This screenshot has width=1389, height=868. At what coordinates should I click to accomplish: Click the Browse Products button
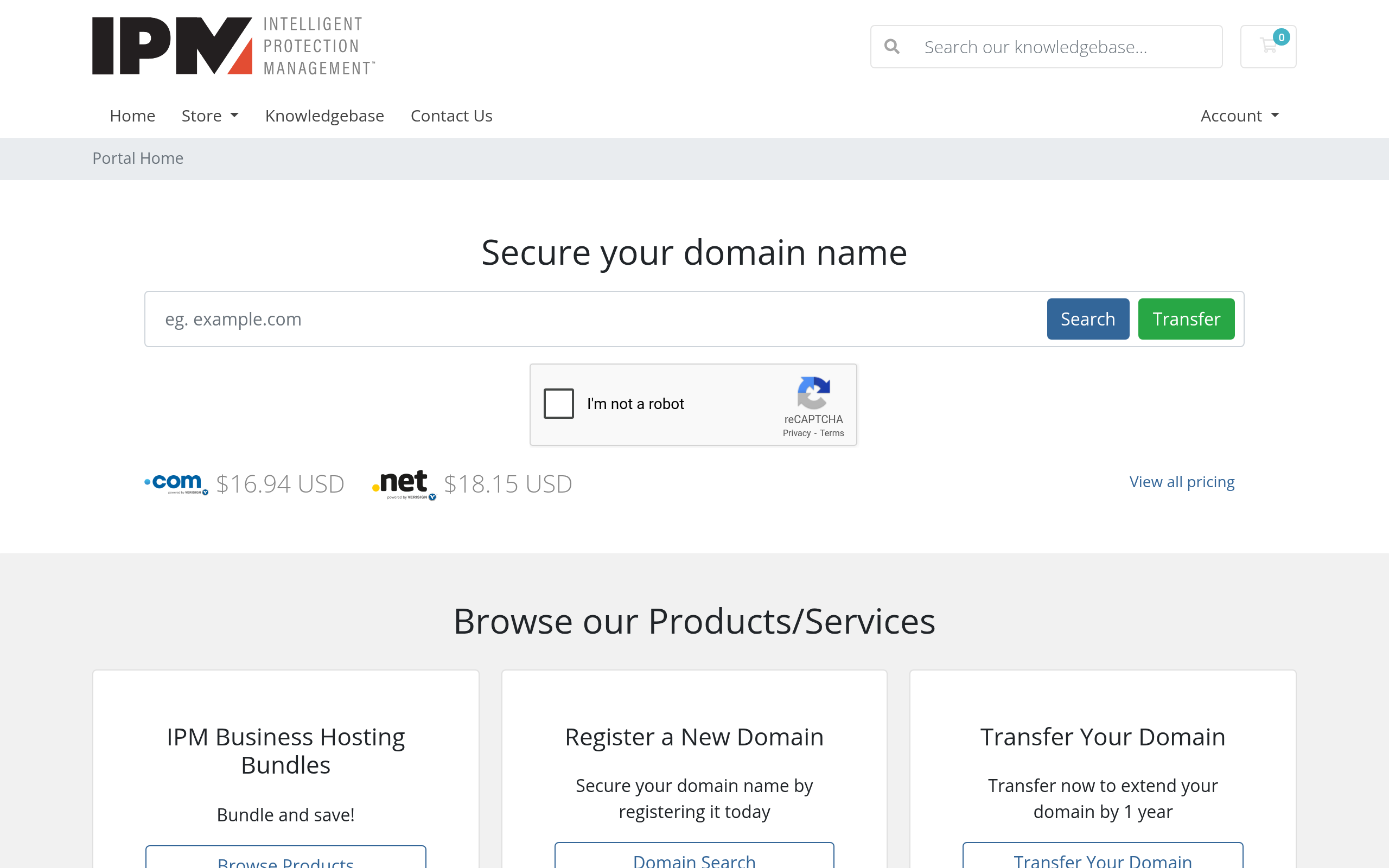click(x=286, y=857)
